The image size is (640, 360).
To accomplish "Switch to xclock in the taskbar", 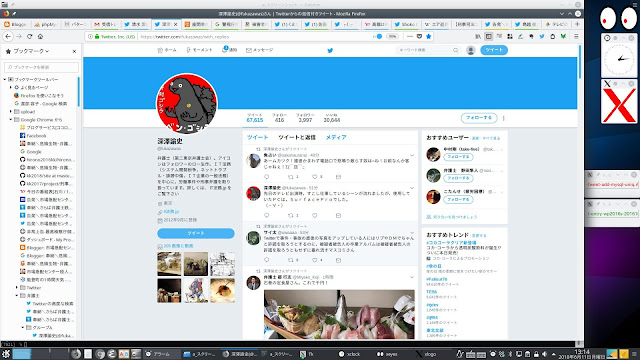I will click(x=350, y=354).
